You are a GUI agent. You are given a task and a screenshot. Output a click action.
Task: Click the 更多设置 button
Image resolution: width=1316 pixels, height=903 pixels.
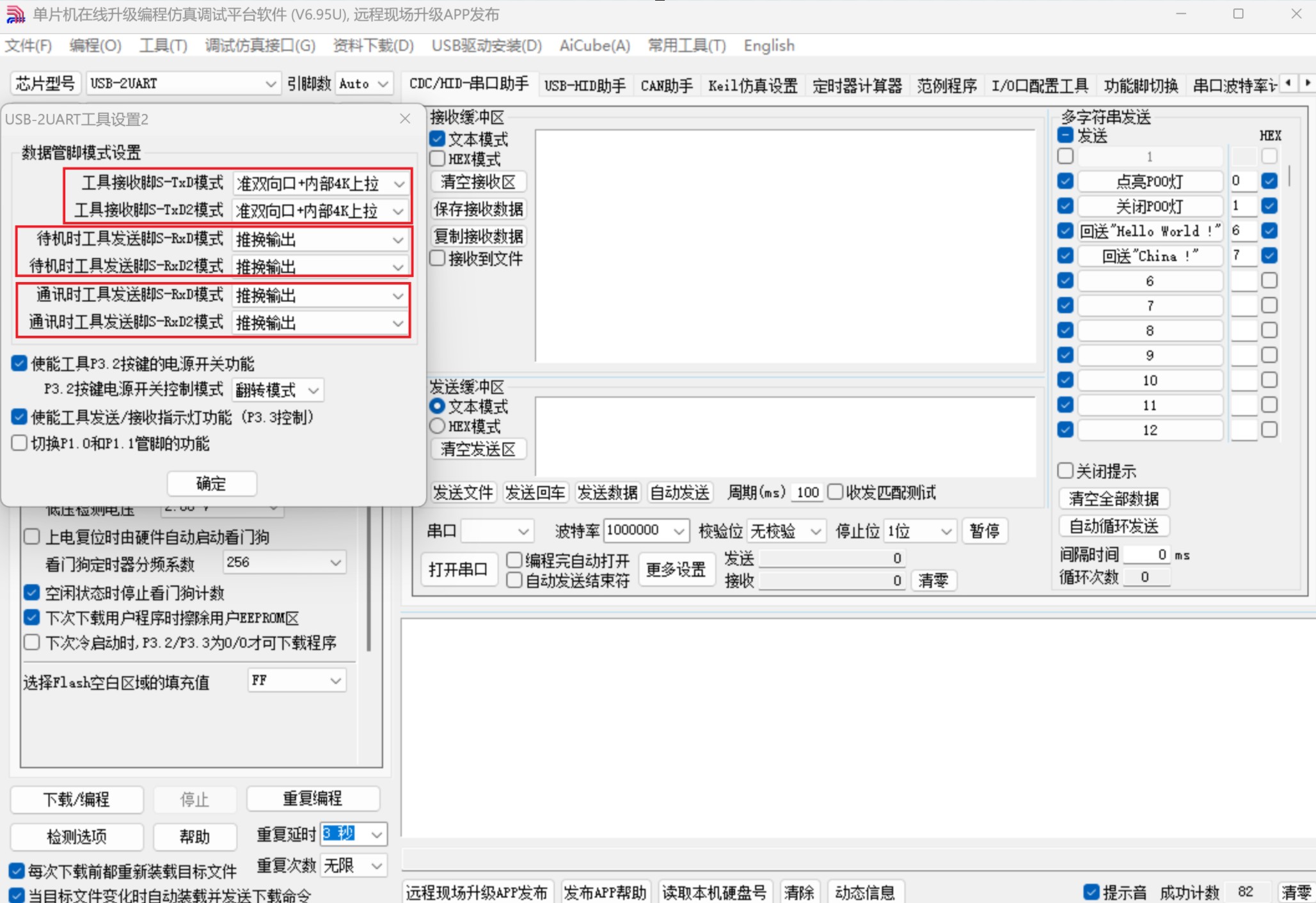coord(676,569)
